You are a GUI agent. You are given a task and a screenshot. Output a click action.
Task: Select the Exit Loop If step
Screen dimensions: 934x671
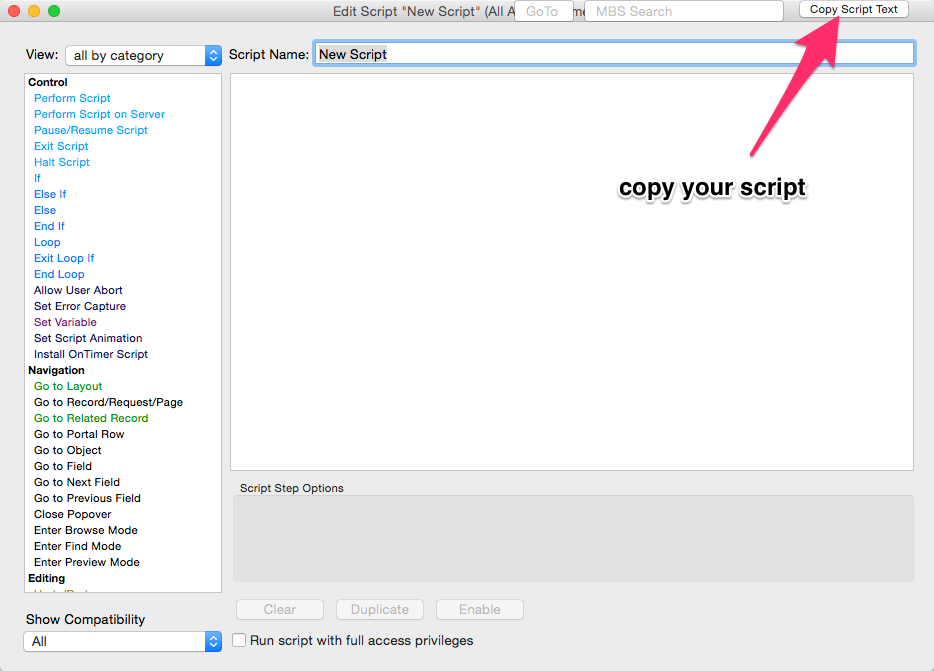click(64, 258)
